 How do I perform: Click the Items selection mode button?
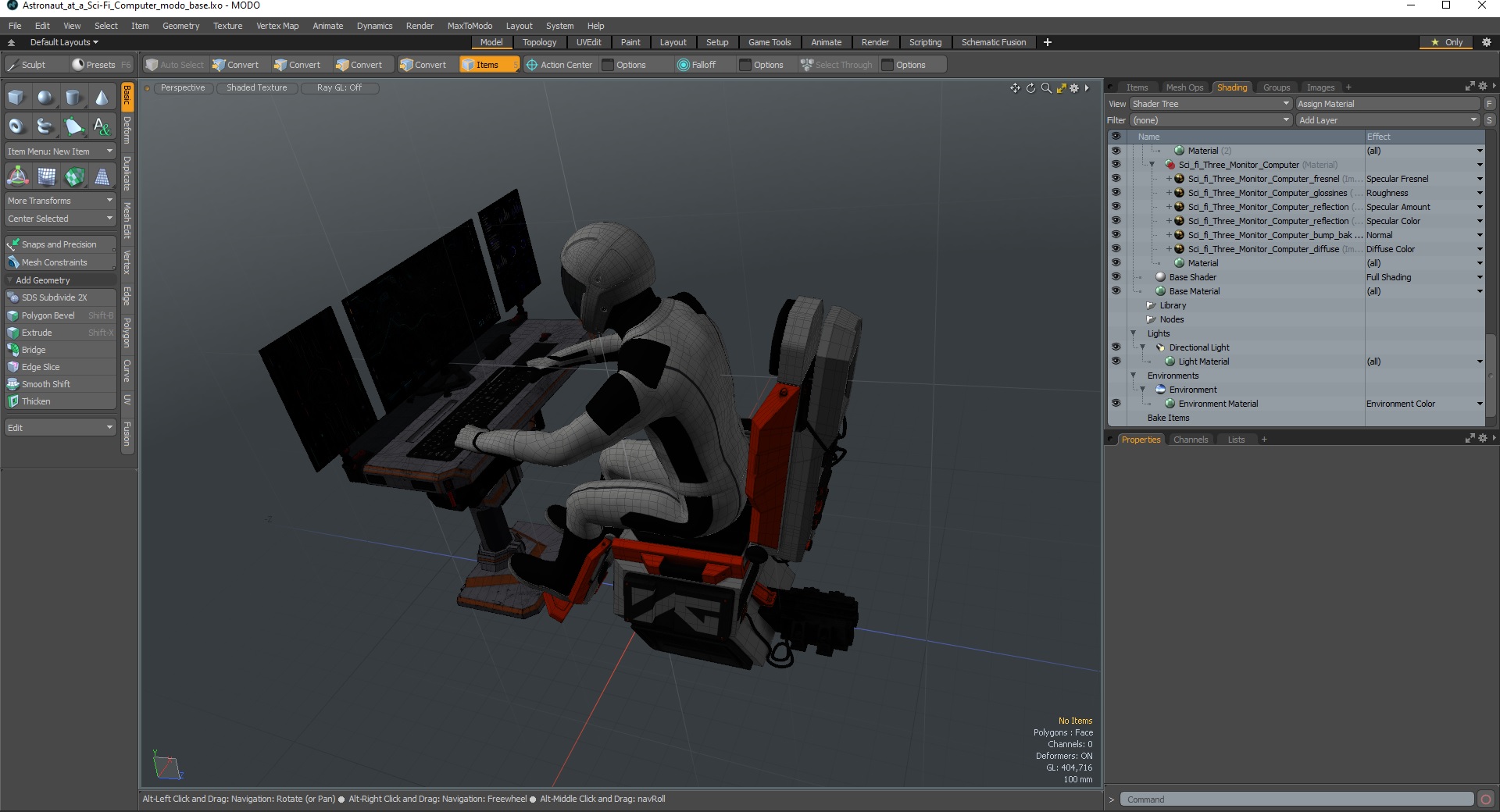pos(488,65)
